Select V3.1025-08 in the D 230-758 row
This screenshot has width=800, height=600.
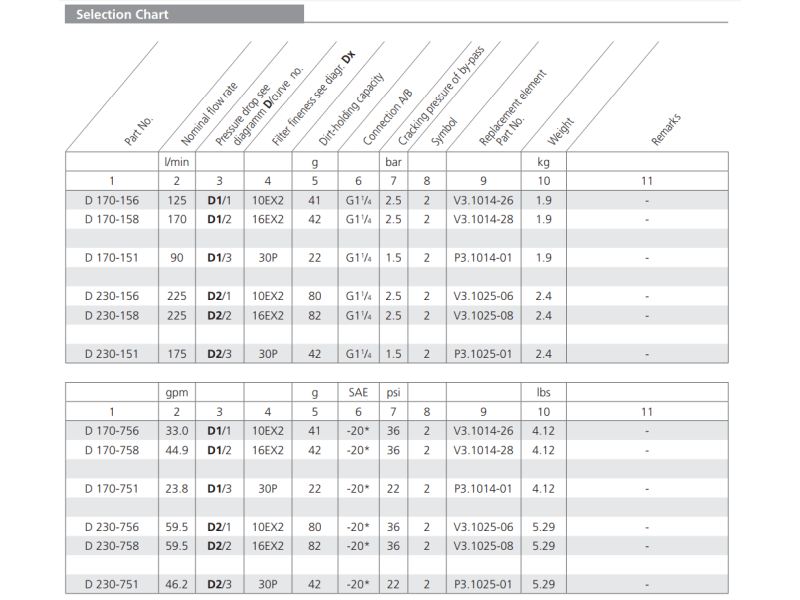[482, 545]
